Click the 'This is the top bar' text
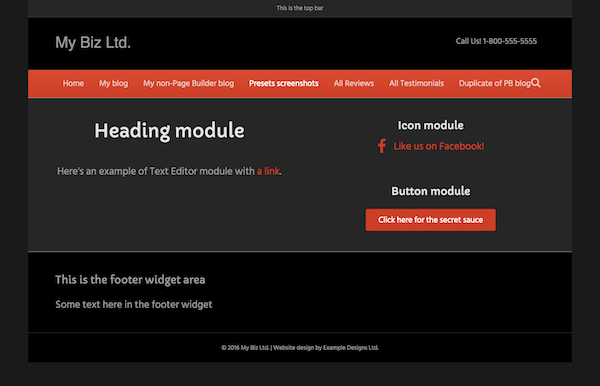The width and height of the screenshot is (600, 386). 300,8
